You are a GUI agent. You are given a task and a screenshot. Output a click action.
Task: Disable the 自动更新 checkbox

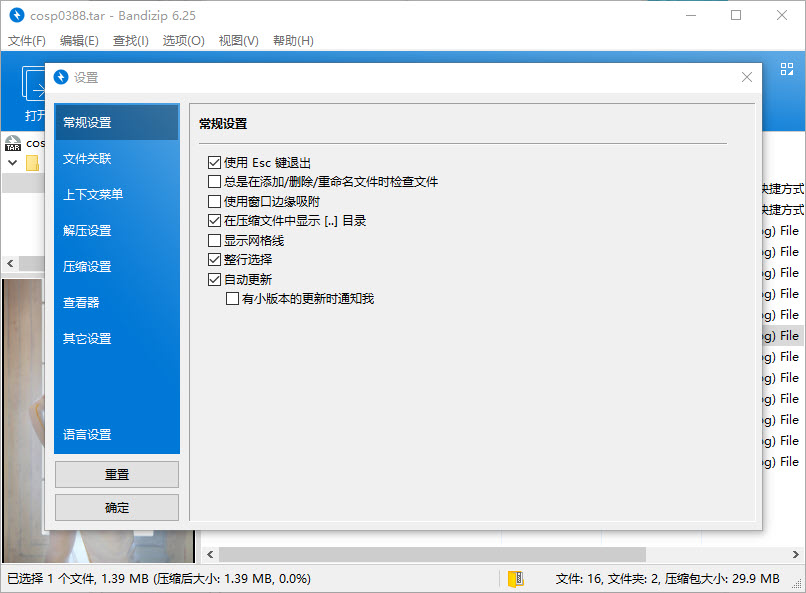pyautogui.click(x=215, y=278)
